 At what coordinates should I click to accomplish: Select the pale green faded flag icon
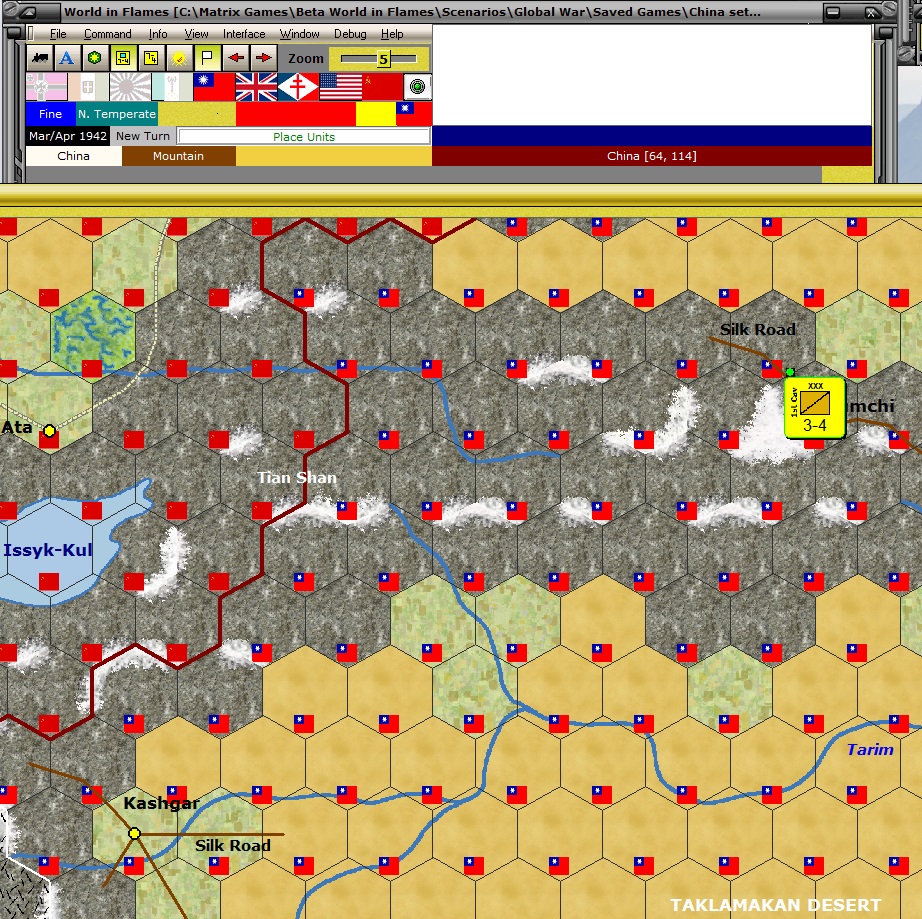pyautogui.click(x=172, y=87)
